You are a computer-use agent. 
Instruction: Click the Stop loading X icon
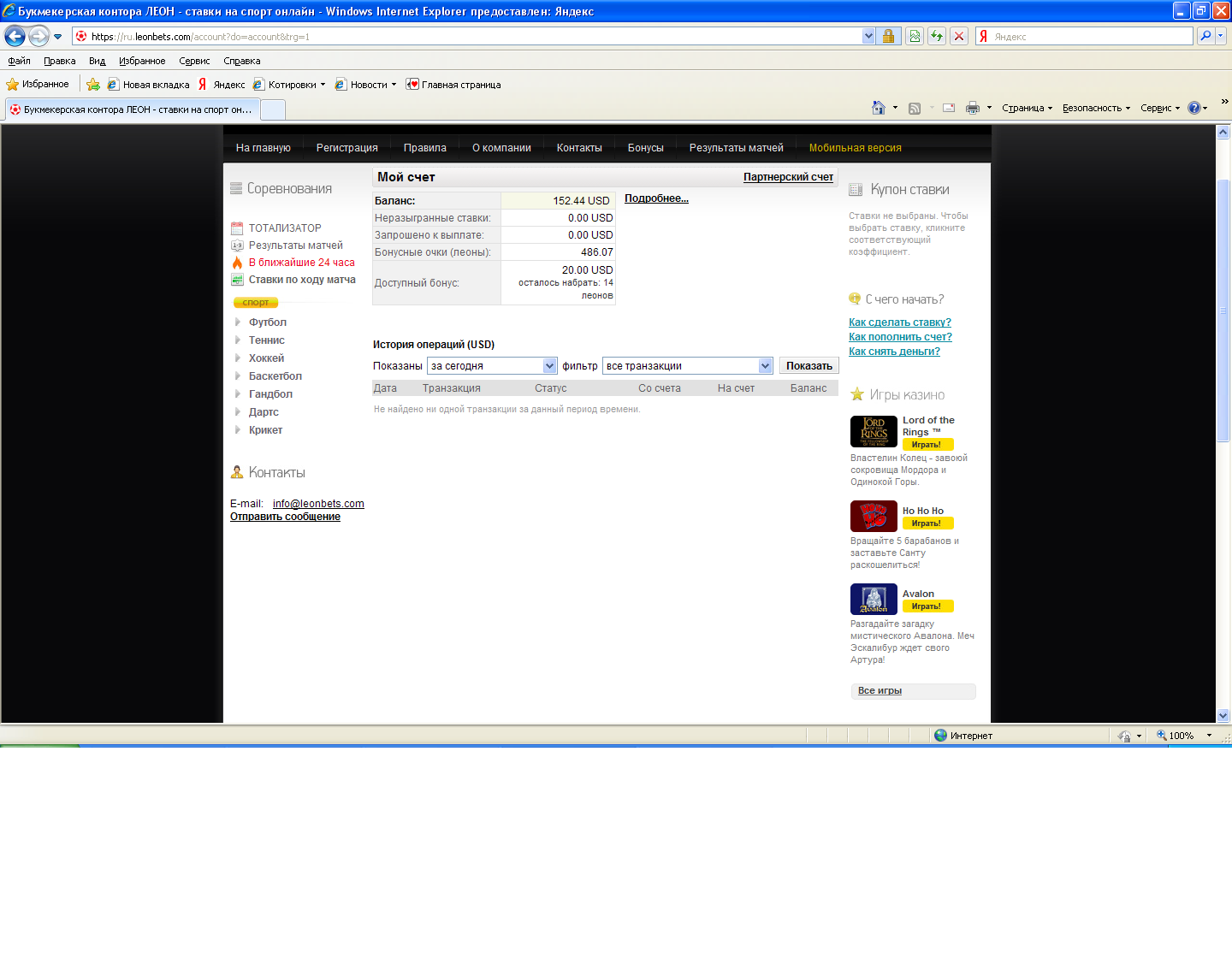coord(959,36)
